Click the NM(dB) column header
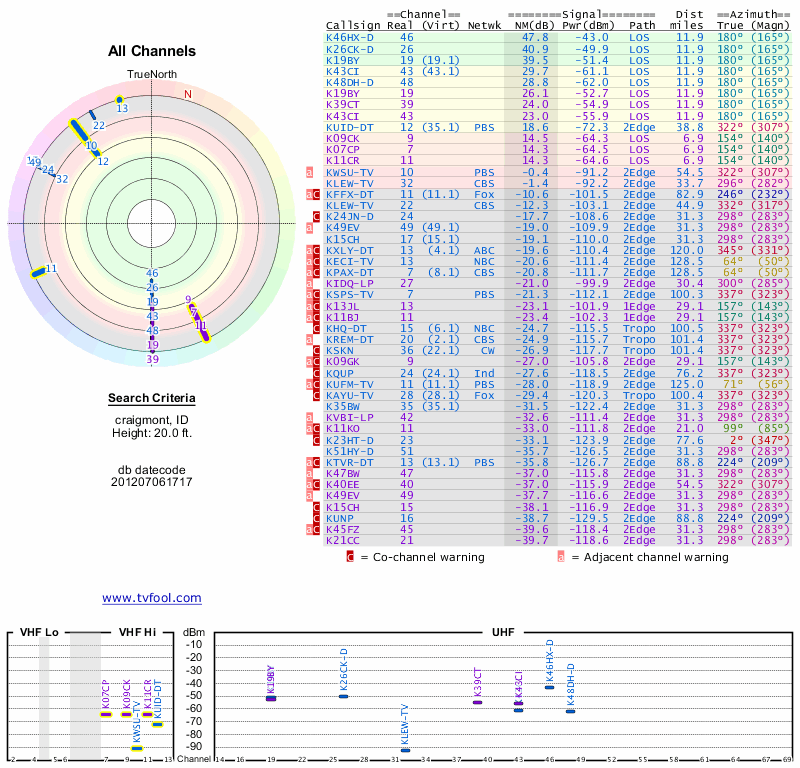Viewport: 800px width, 768px height. click(535, 26)
